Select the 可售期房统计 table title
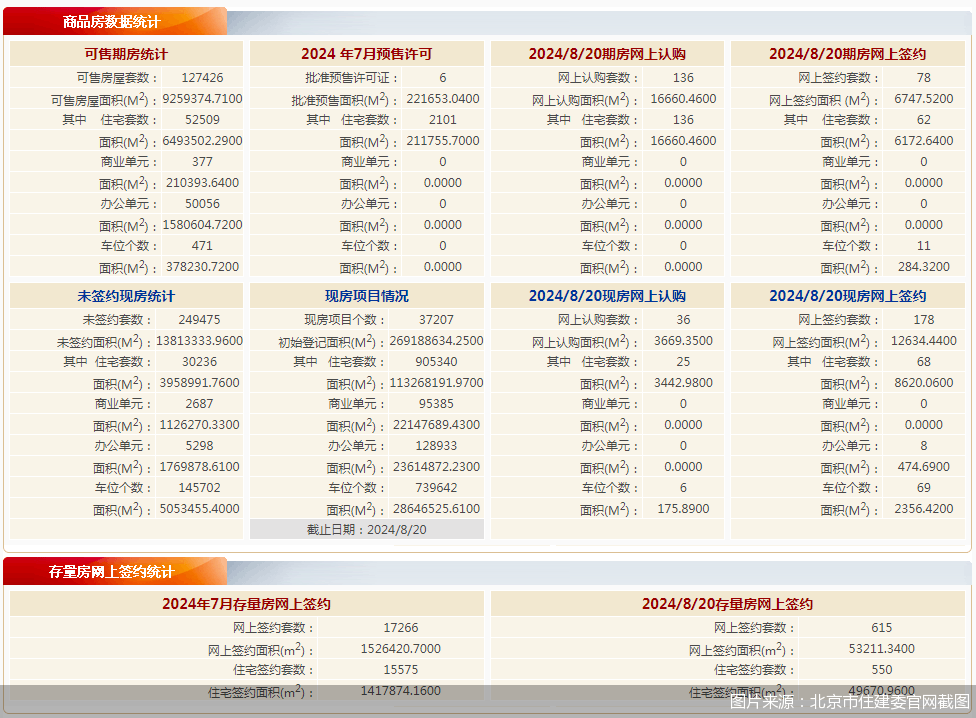 (x=126, y=54)
